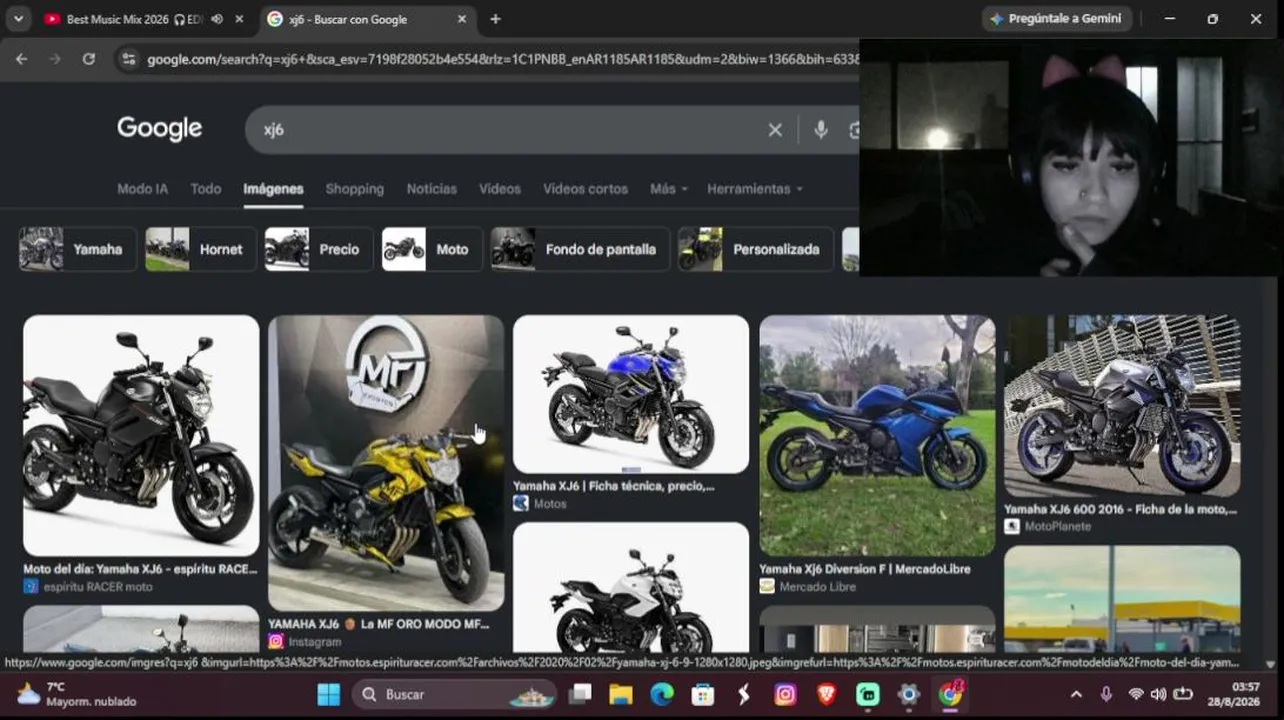Go to Google home via logo
Screen dimensions: 1284x720
pos(159,128)
